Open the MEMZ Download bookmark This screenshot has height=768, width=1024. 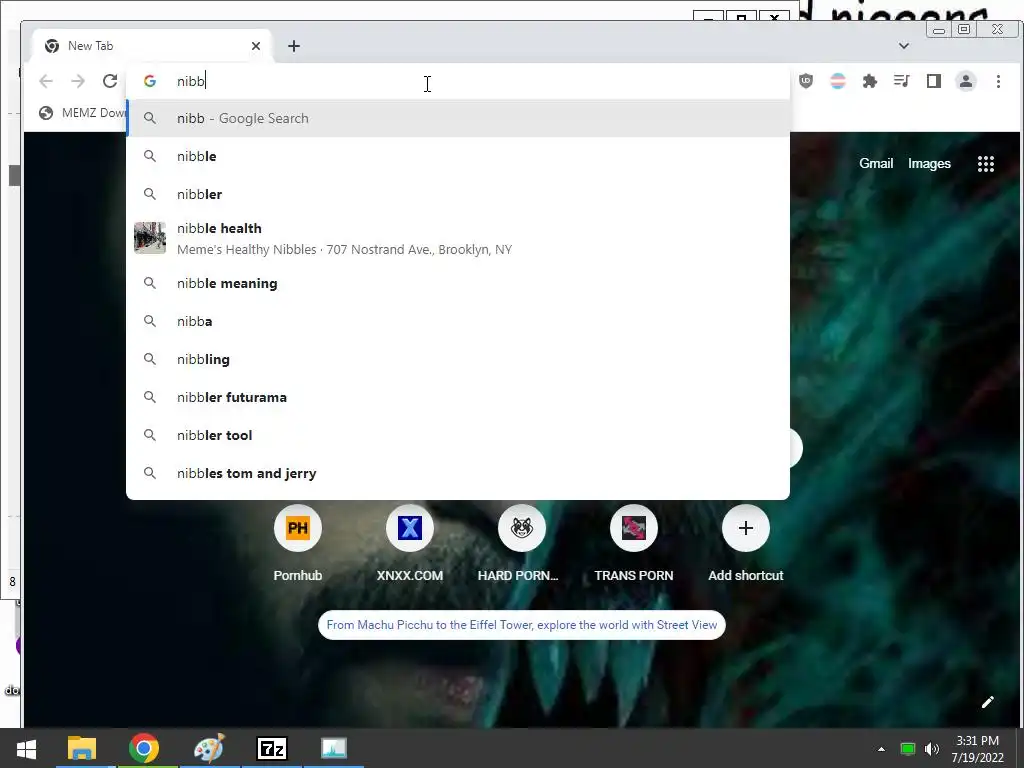point(82,113)
